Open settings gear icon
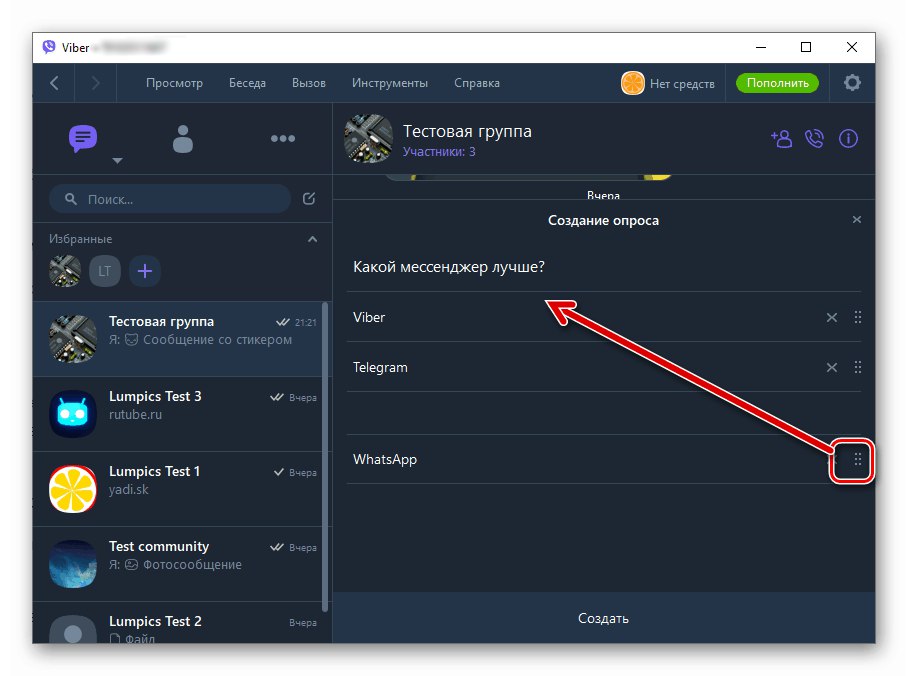Screen dimensions: 908x676 [852, 83]
